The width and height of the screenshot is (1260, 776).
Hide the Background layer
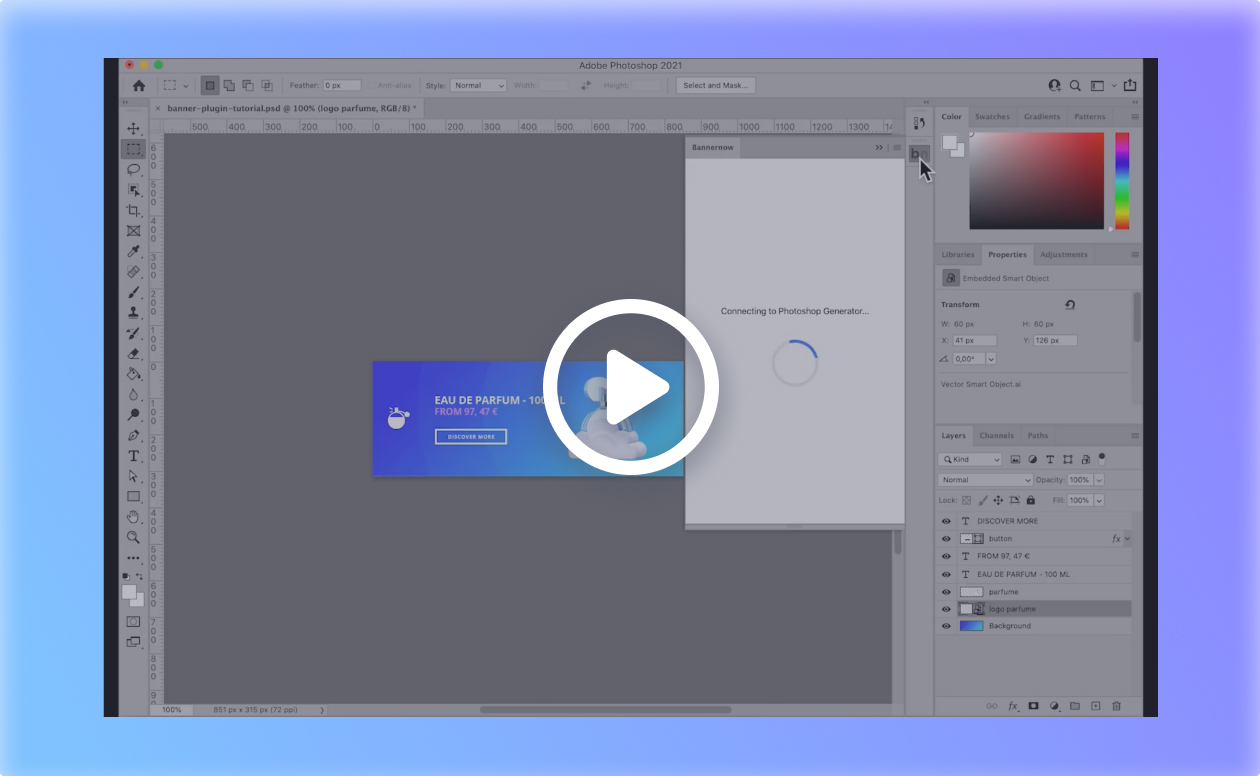point(946,626)
